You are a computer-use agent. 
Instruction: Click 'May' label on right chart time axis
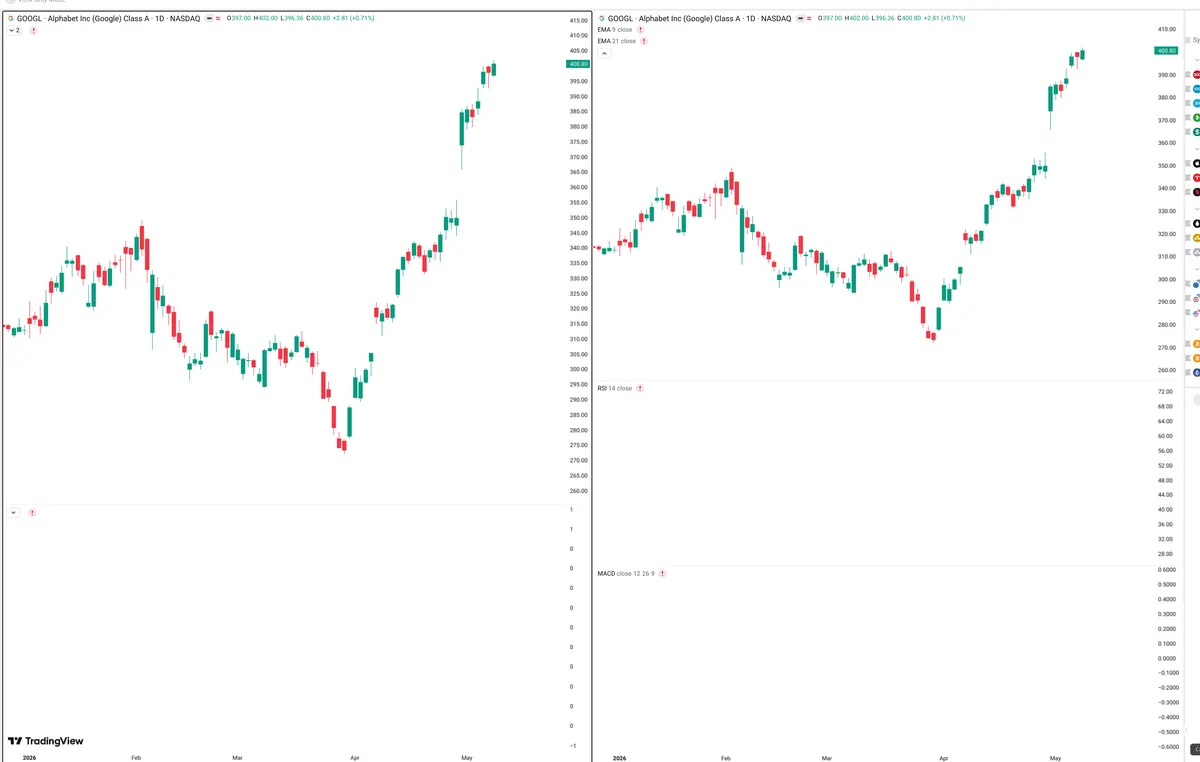click(1056, 757)
